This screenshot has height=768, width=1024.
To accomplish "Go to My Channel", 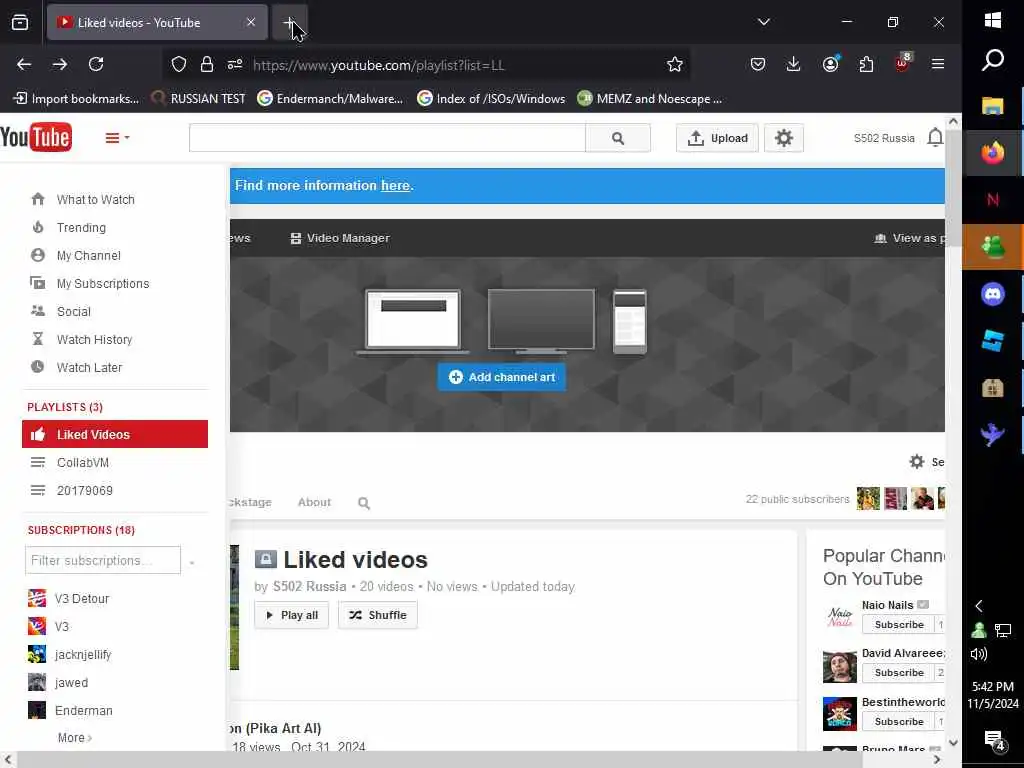I will 88,256.
